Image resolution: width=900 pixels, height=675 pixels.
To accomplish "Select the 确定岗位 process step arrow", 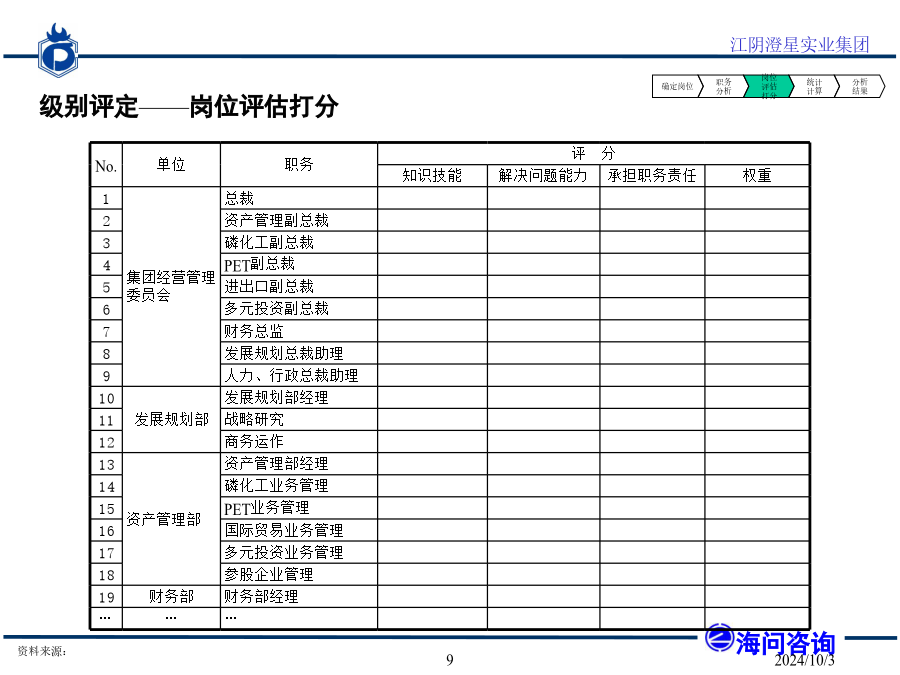I will (676, 87).
